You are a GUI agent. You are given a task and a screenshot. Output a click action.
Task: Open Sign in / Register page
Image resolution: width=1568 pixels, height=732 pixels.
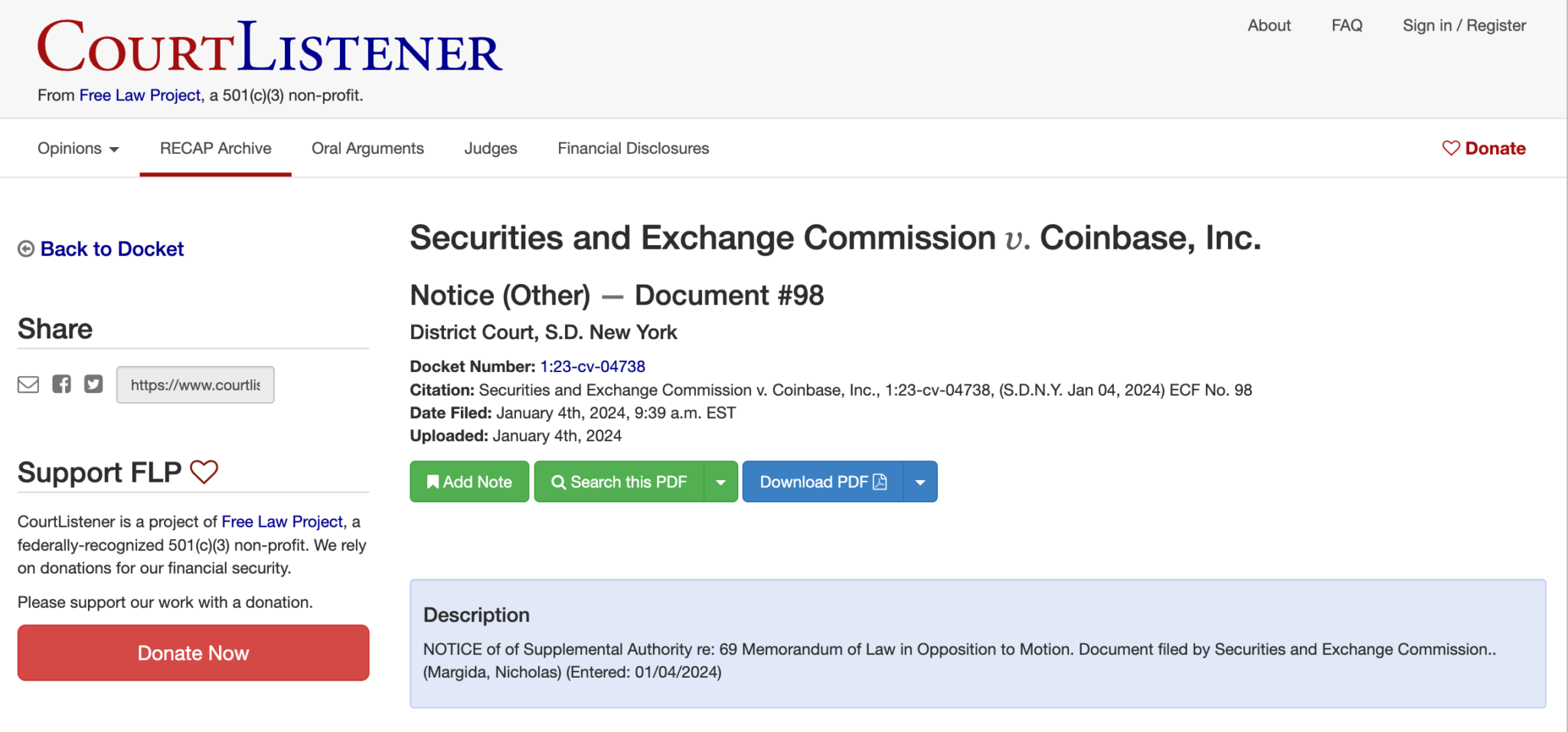point(1464,25)
